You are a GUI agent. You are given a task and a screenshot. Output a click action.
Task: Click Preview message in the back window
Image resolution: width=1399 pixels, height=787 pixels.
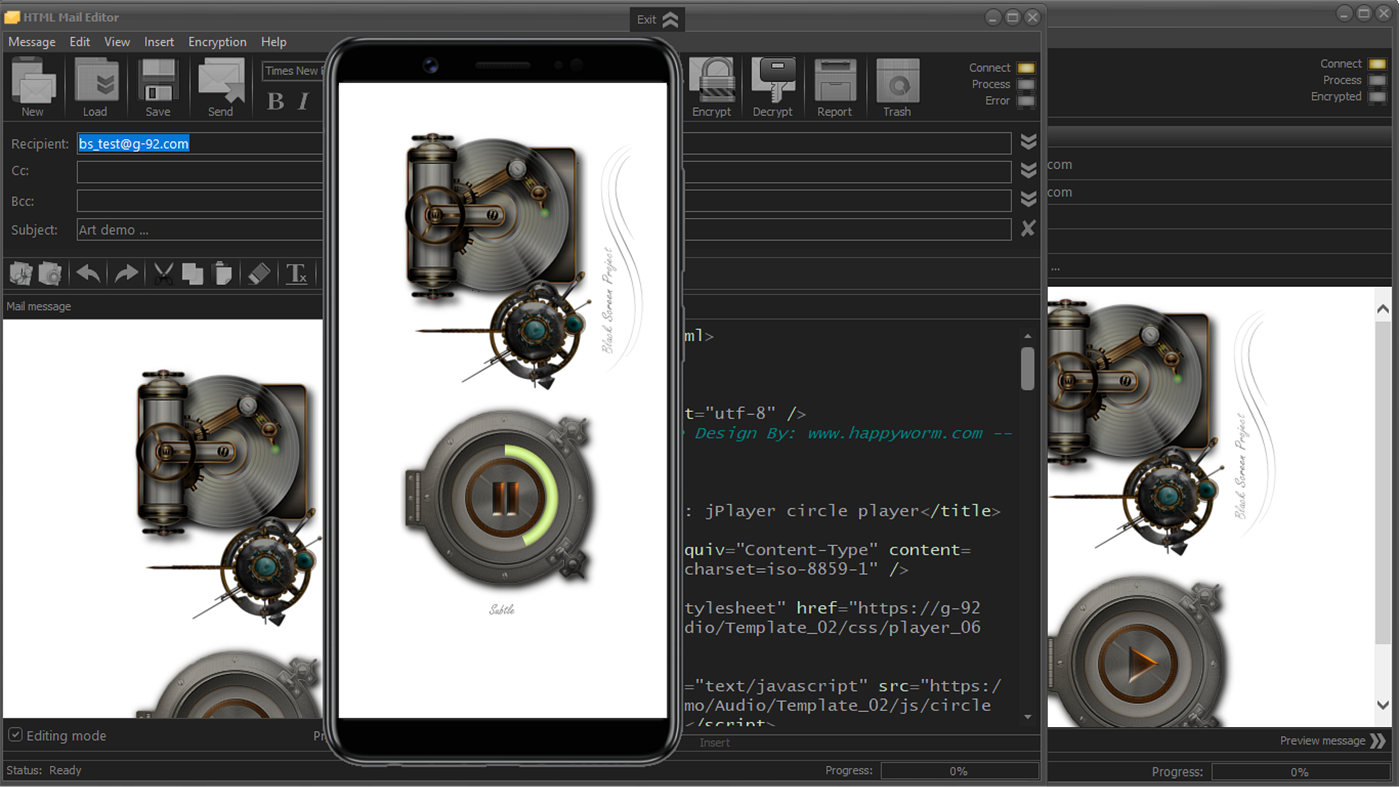click(1333, 741)
